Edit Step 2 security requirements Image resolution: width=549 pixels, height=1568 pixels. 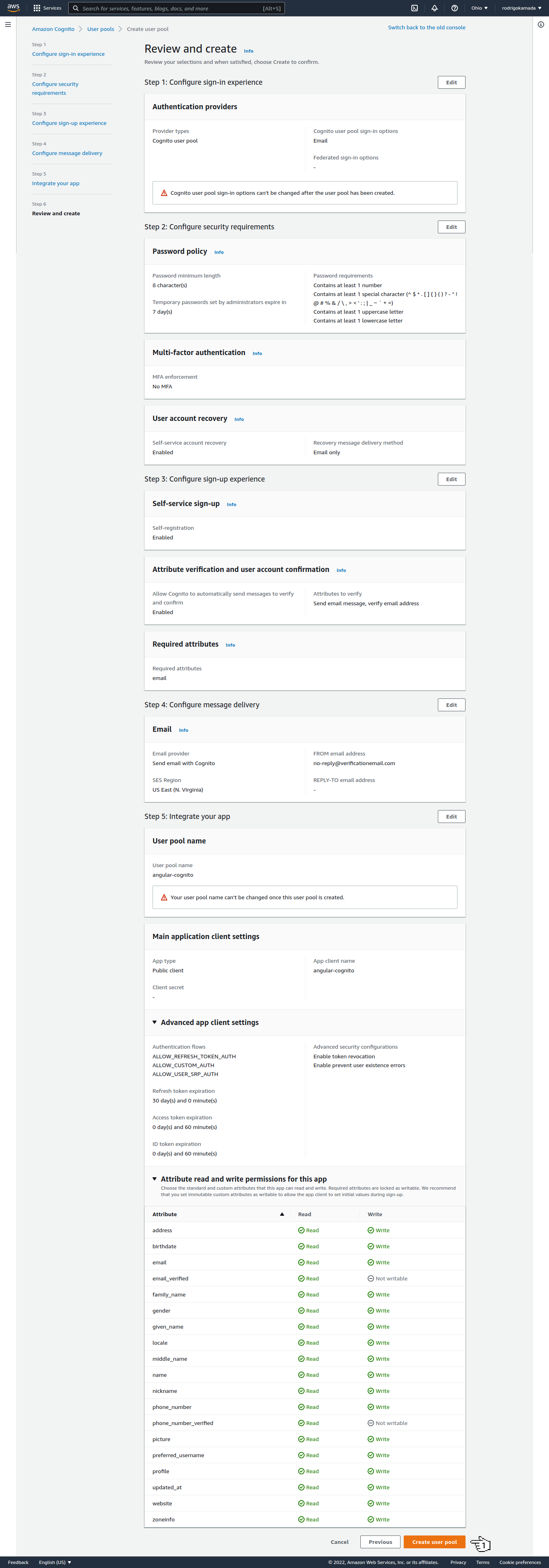pyautogui.click(x=451, y=227)
